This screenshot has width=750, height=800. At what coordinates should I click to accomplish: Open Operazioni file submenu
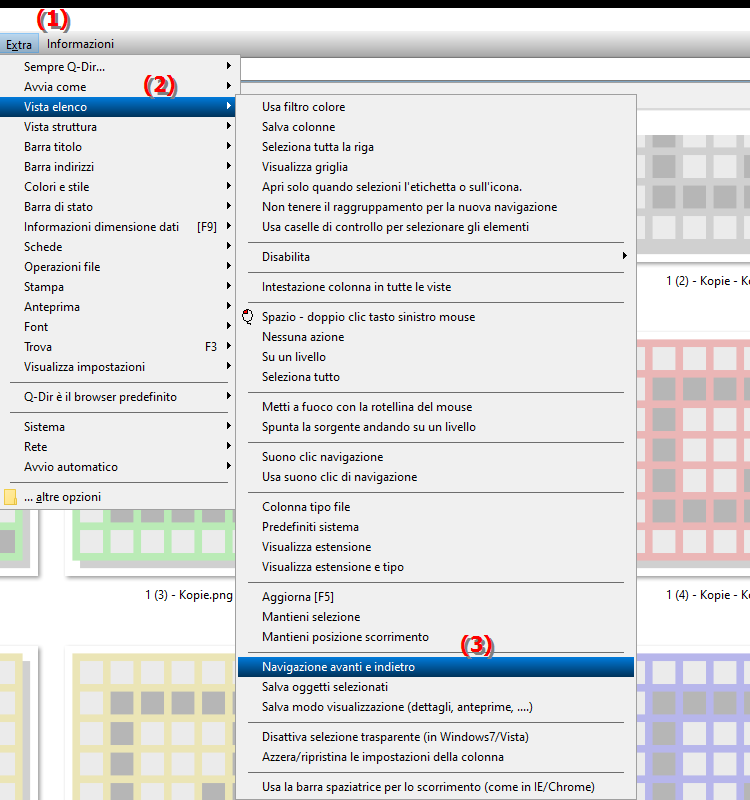tap(117, 266)
